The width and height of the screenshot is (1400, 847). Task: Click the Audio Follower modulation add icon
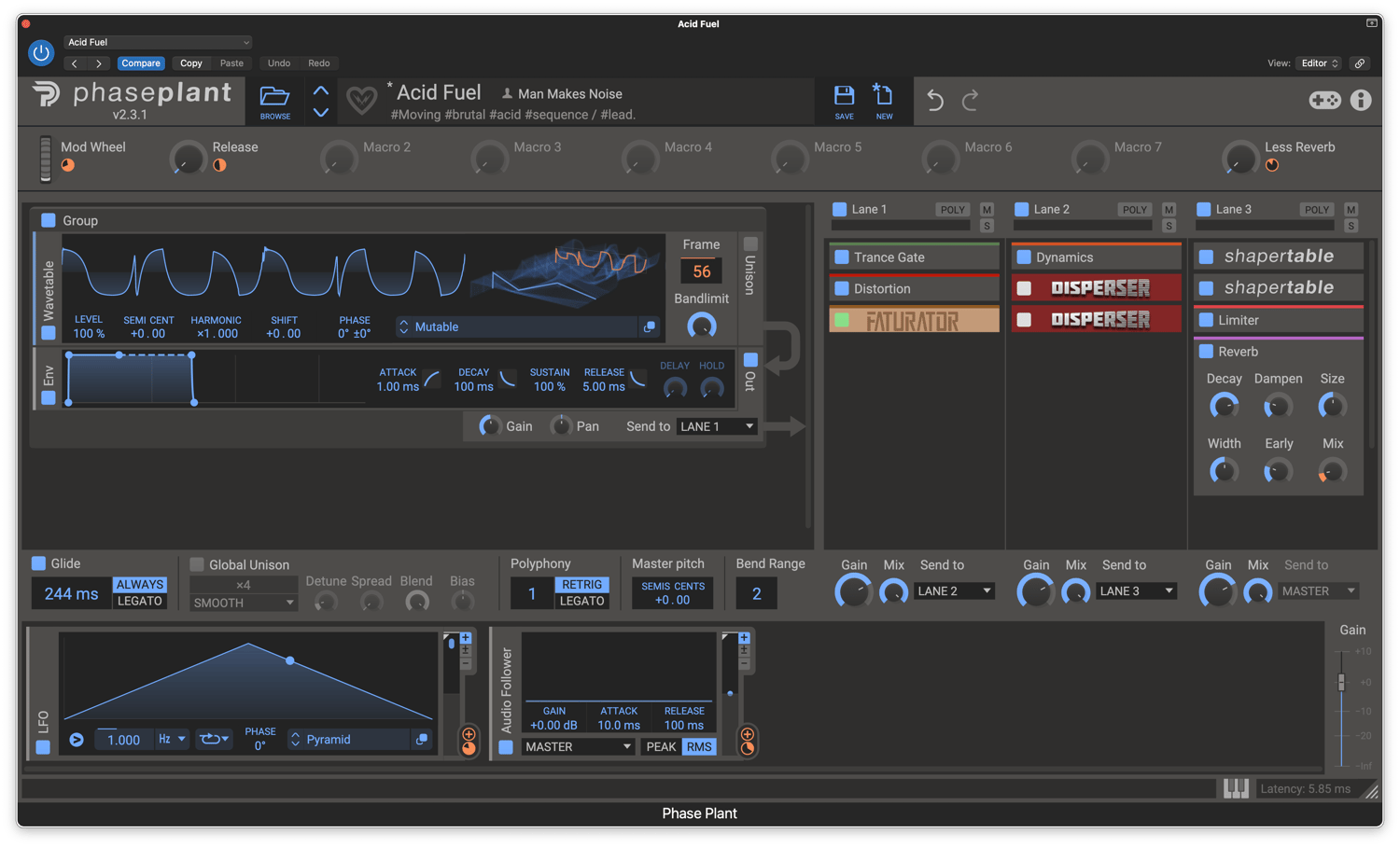pos(747,734)
